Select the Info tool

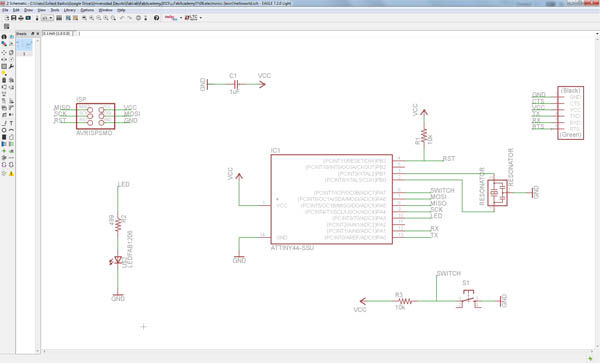4,37
